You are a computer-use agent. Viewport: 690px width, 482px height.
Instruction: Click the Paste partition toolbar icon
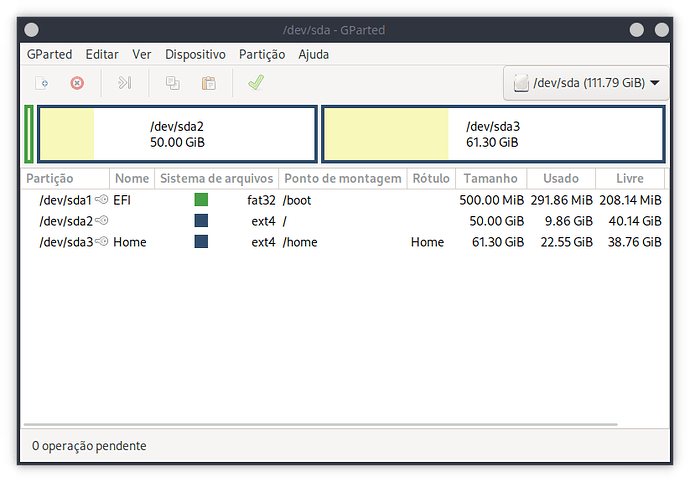tap(208, 83)
